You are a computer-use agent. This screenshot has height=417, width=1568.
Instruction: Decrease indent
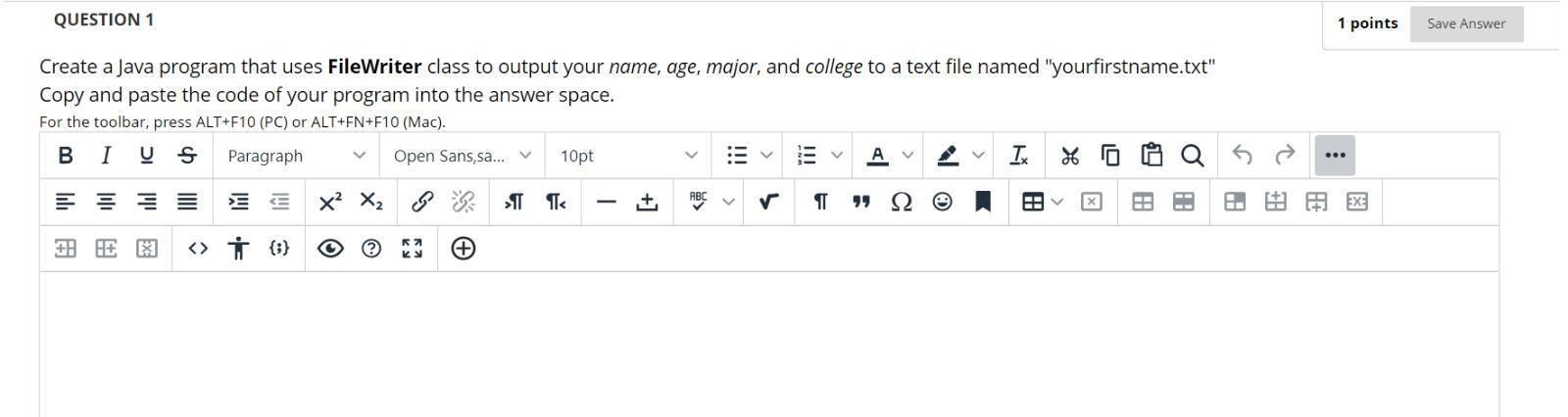point(279,202)
